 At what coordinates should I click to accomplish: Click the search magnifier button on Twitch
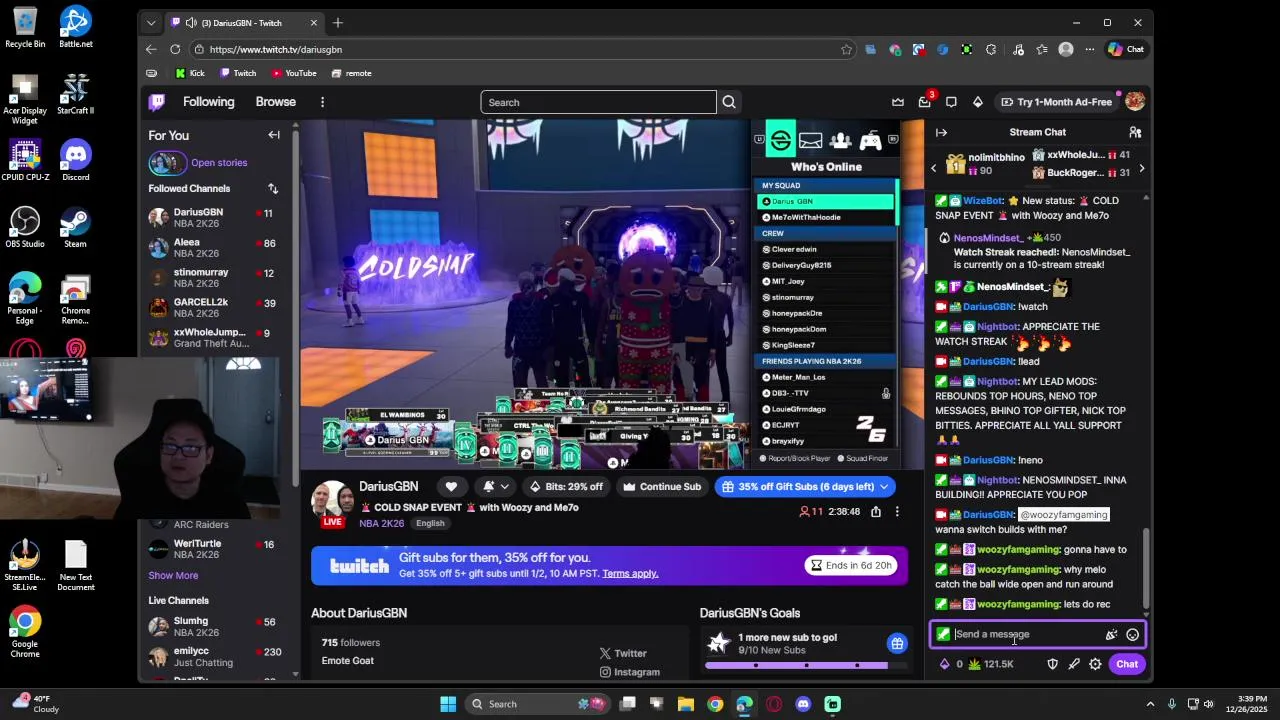click(729, 102)
